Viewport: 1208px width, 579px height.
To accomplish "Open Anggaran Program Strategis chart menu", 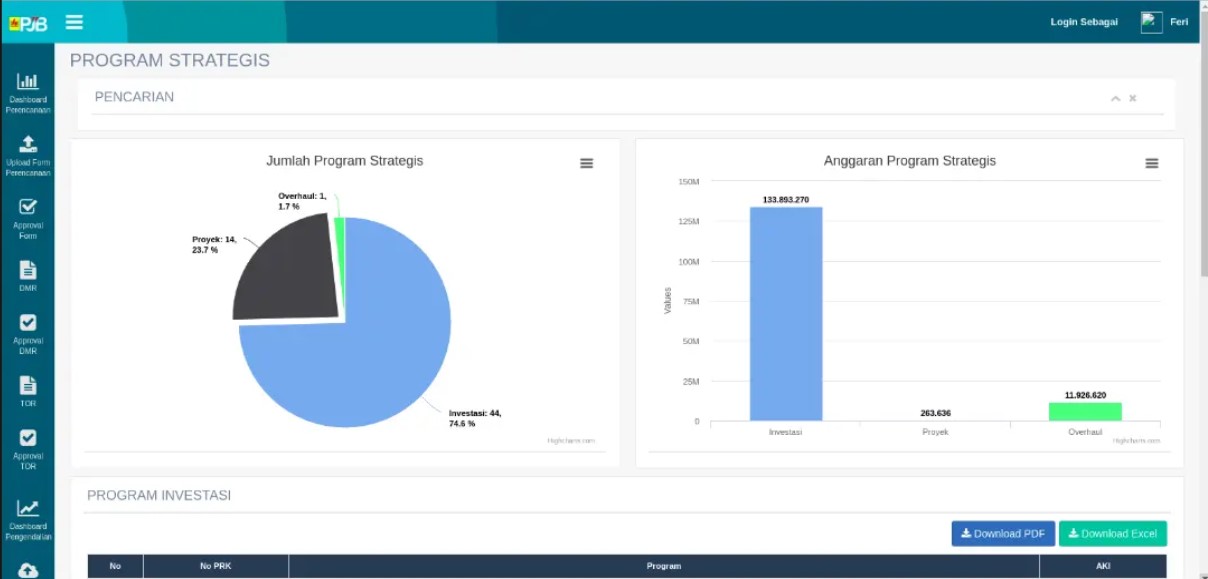I will tap(1151, 163).
